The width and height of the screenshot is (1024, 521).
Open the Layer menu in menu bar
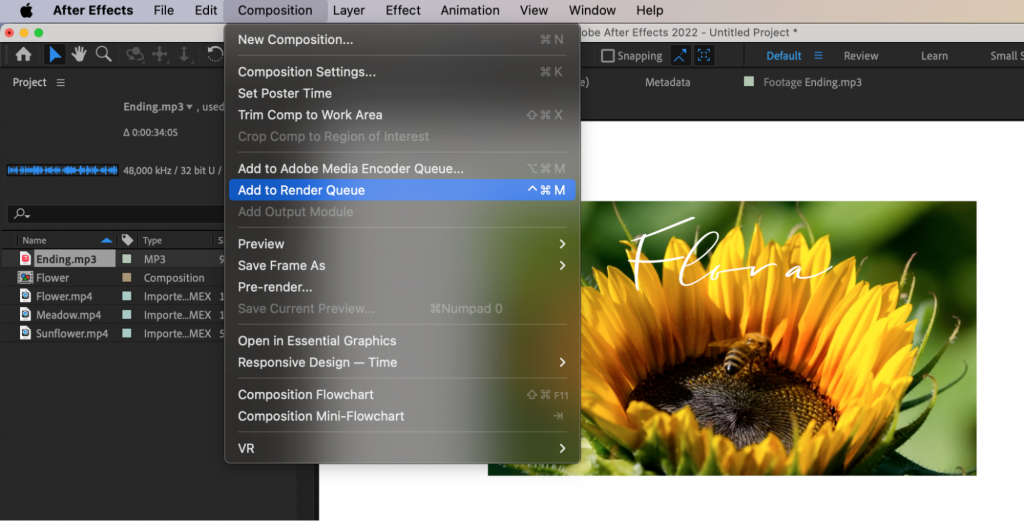348,10
